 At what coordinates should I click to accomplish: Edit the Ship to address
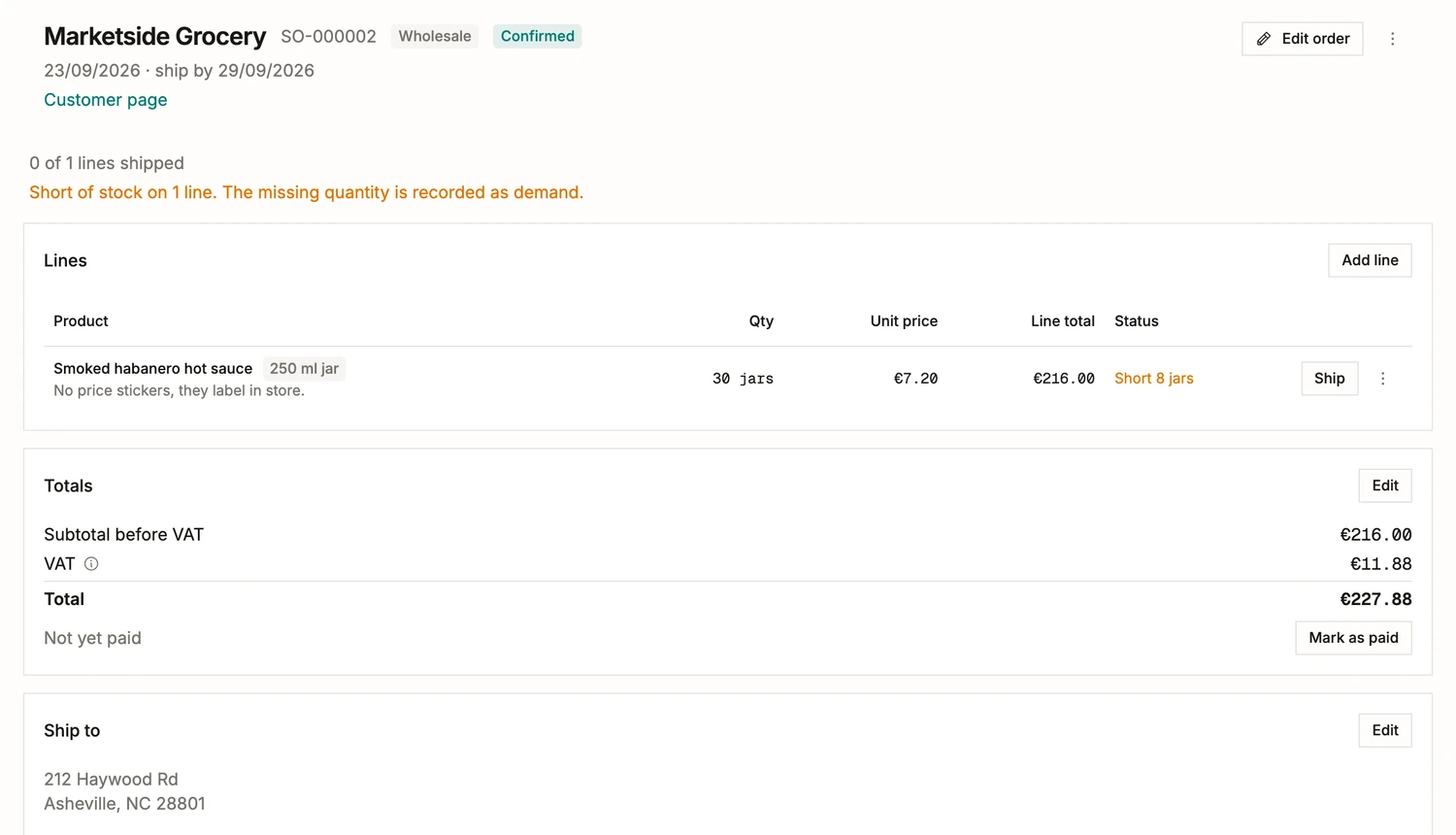tap(1385, 730)
